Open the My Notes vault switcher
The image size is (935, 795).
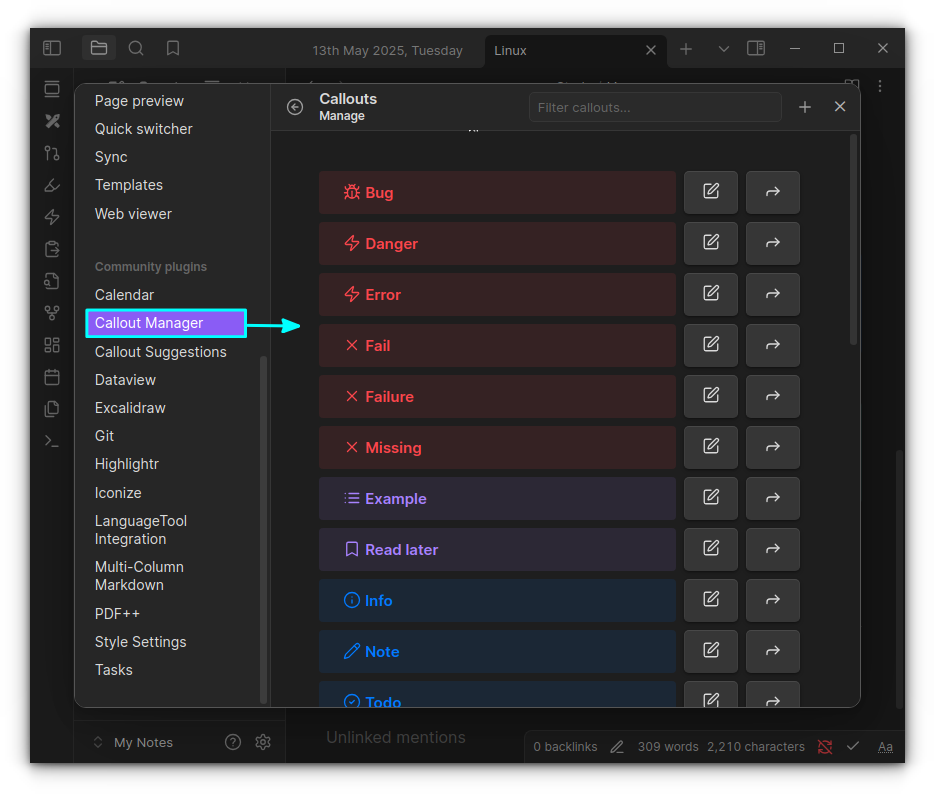pos(133,742)
